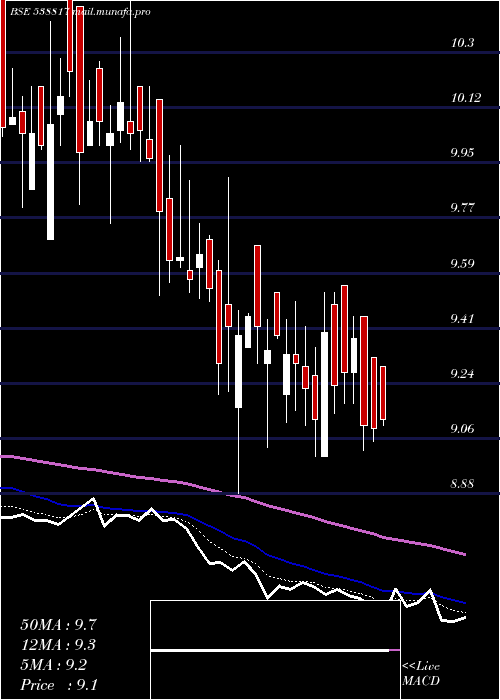Viewport: 500px width, 700px height.
Task: Click the 50MA : 9.7 legend text
Action: pyautogui.click(x=58, y=625)
